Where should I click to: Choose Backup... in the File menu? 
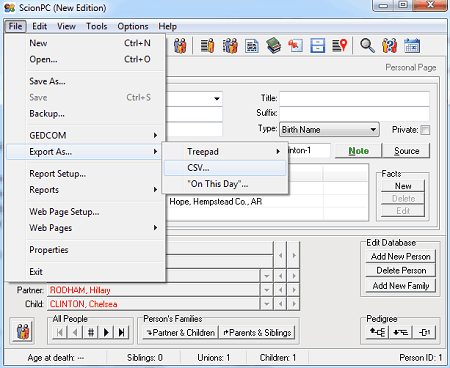47,114
